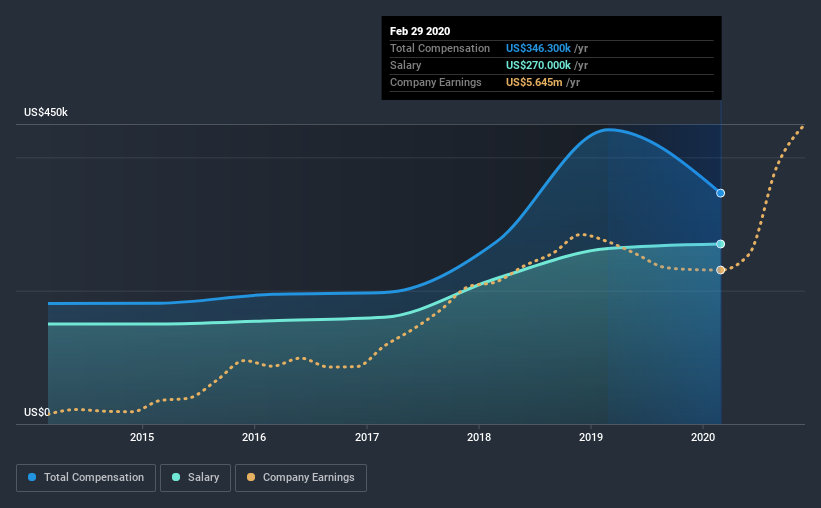Click the teal Salary data point
The width and height of the screenshot is (821, 508).
720,244
